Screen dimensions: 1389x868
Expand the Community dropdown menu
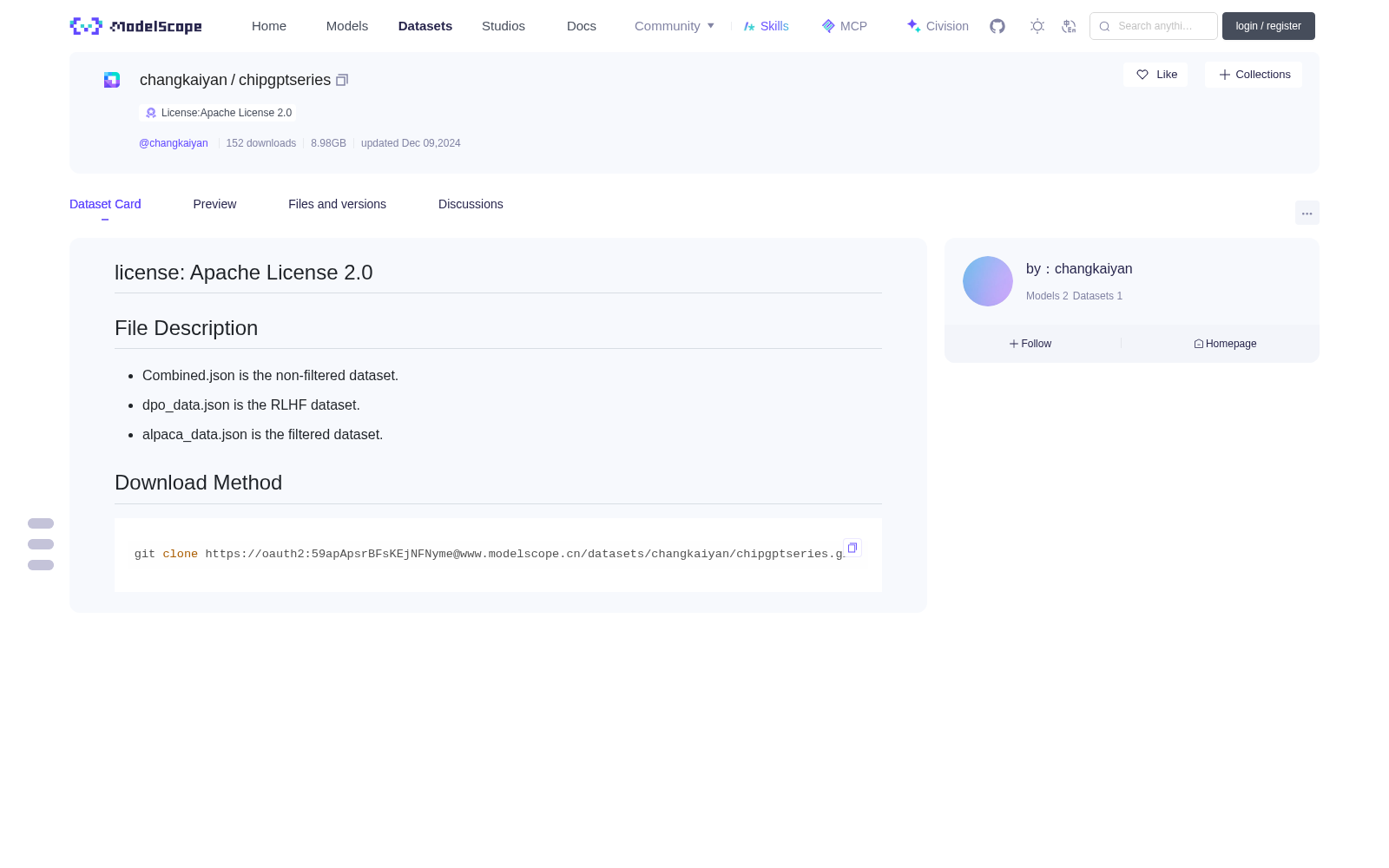[x=675, y=26]
